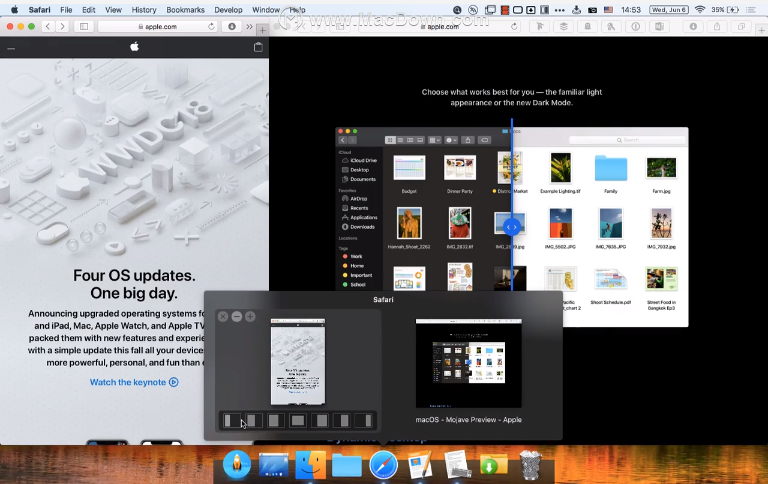Click the macOS - Mojave Preview - Apple label
The height and width of the screenshot is (484, 768).
click(468, 420)
